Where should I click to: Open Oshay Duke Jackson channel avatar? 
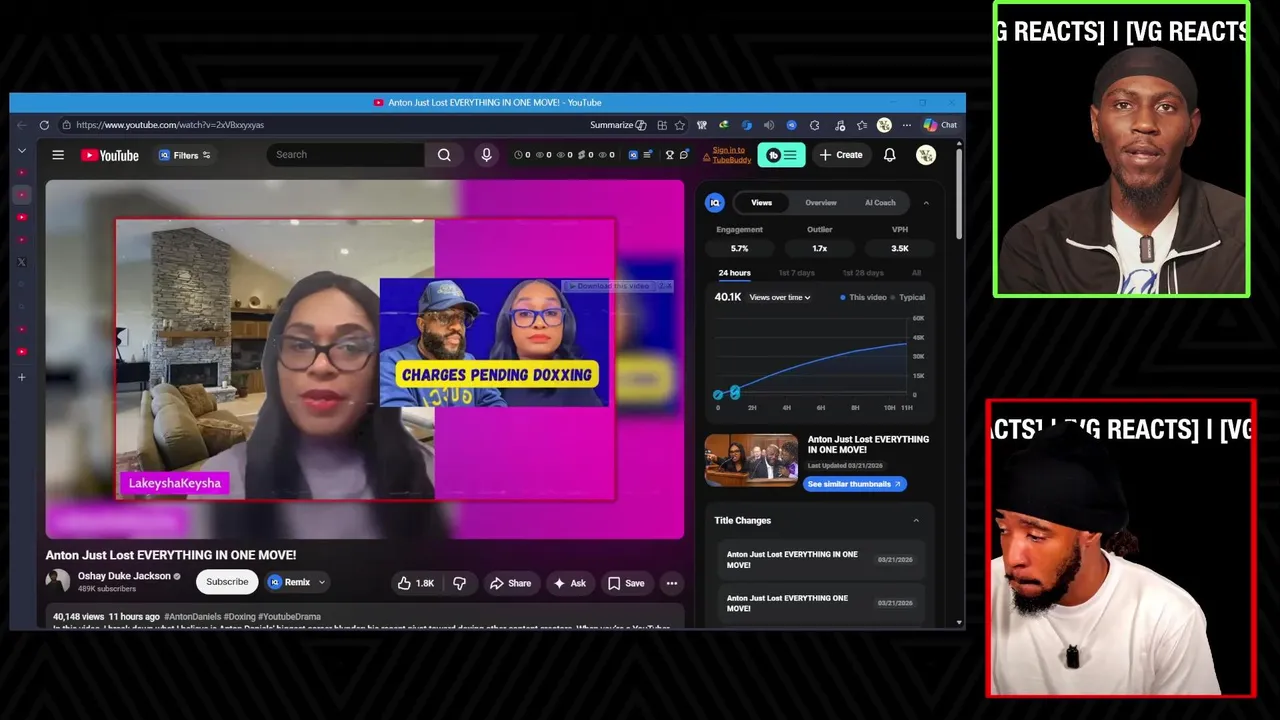click(x=58, y=581)
